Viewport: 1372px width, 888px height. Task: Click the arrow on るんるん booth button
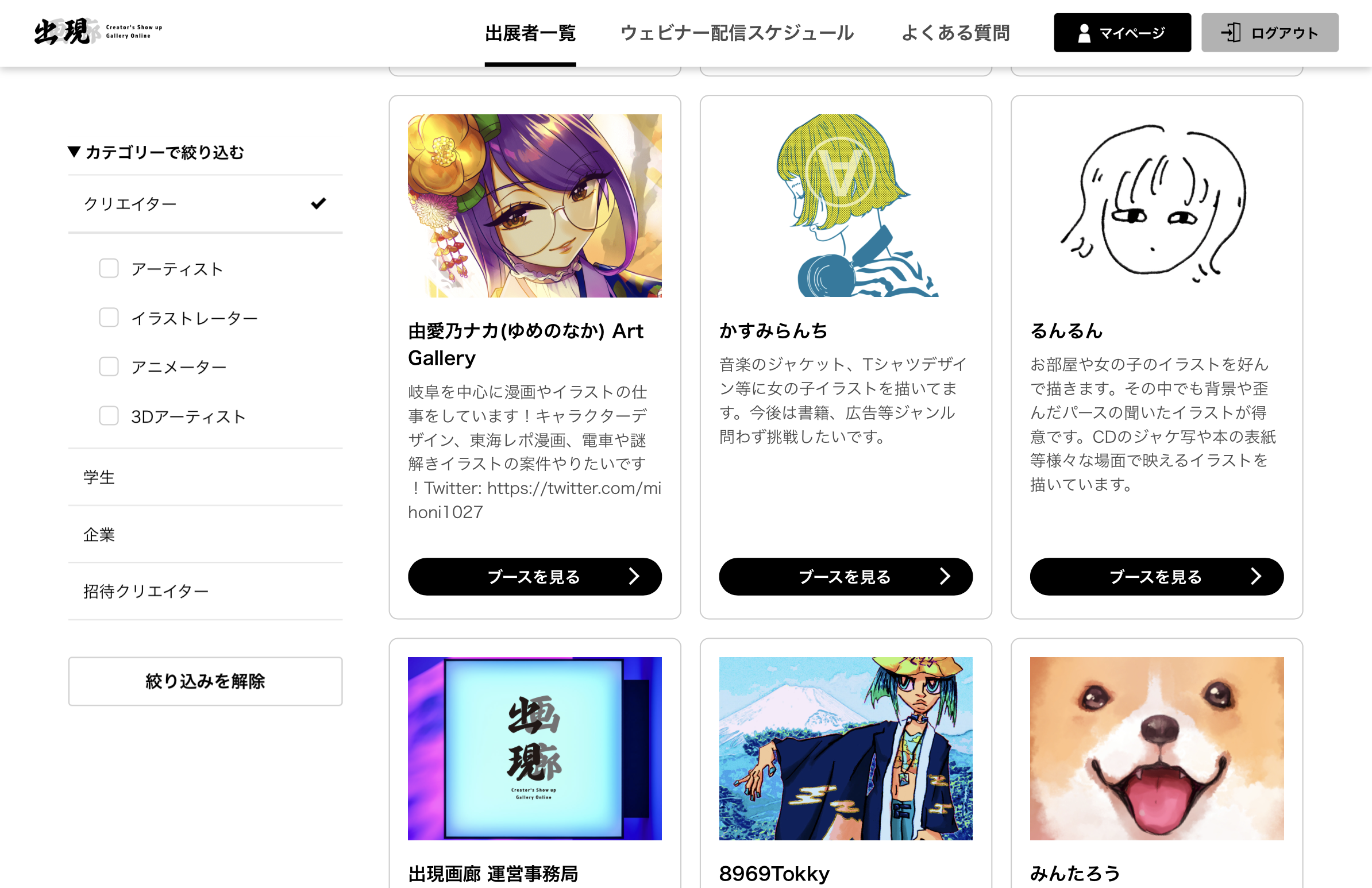coord(1256,576)
